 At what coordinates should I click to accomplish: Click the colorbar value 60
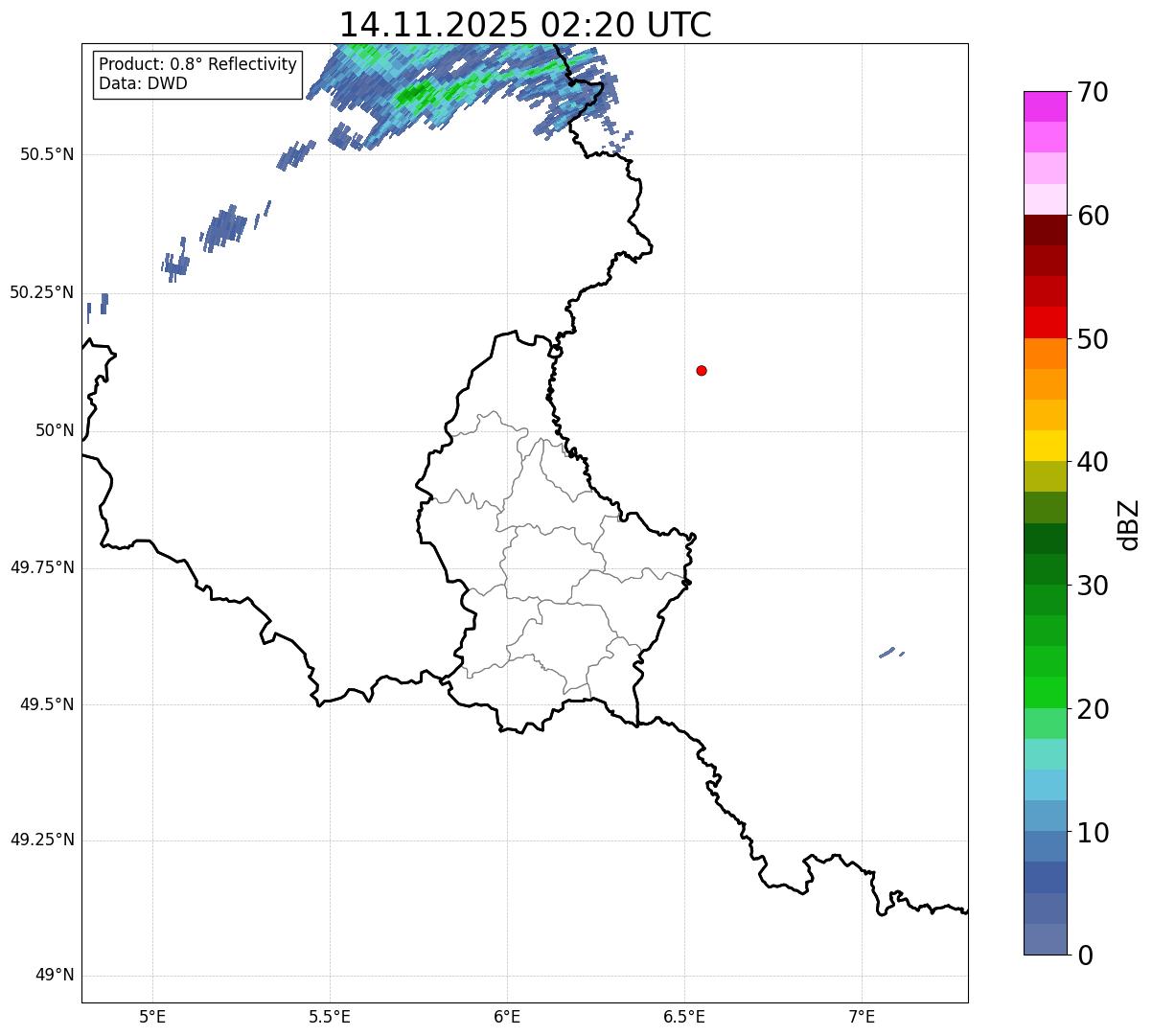pyautogui.click(x=1093, y=216)
